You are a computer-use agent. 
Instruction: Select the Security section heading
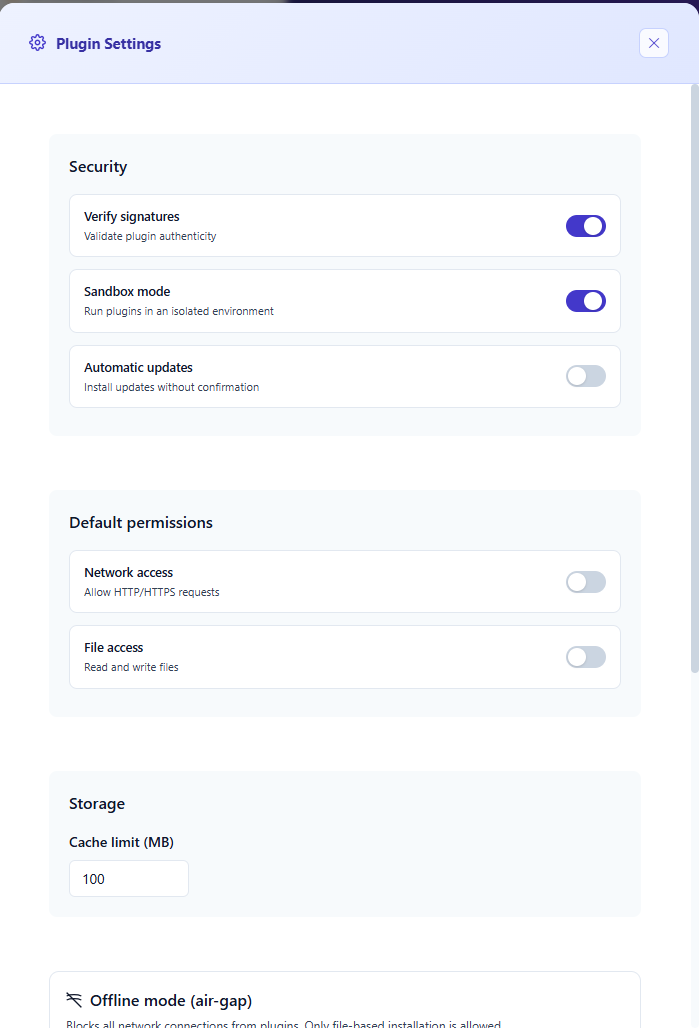click(98, 167)
